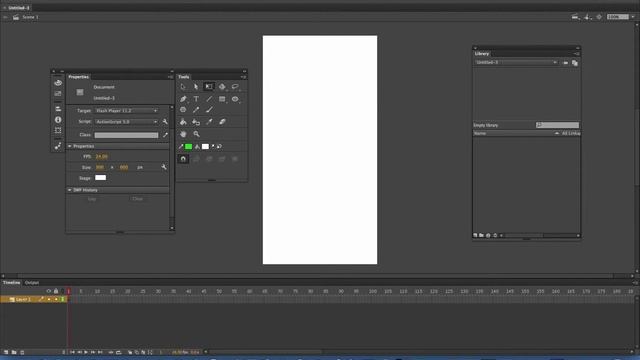Select the Brush tool
Screen dimensions: 640x360
209,110
